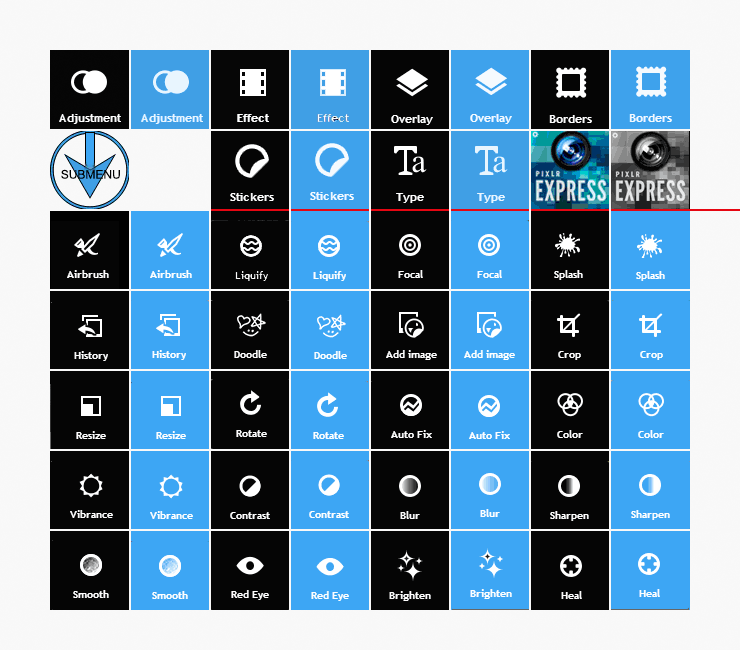Click the SUBMENU down arrow circle

tap(90, 170)
